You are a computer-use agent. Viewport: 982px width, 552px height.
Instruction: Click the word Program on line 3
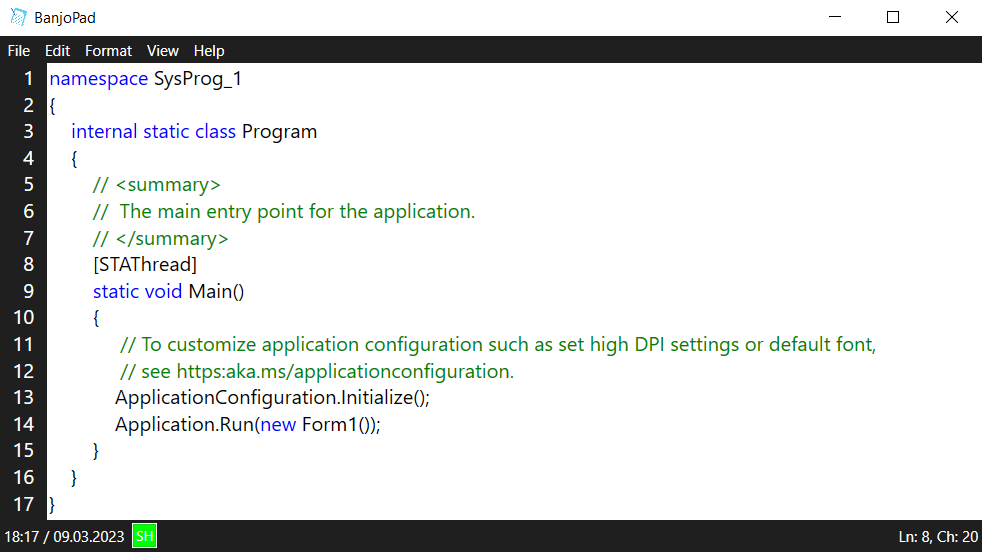[x=279, y=132]
